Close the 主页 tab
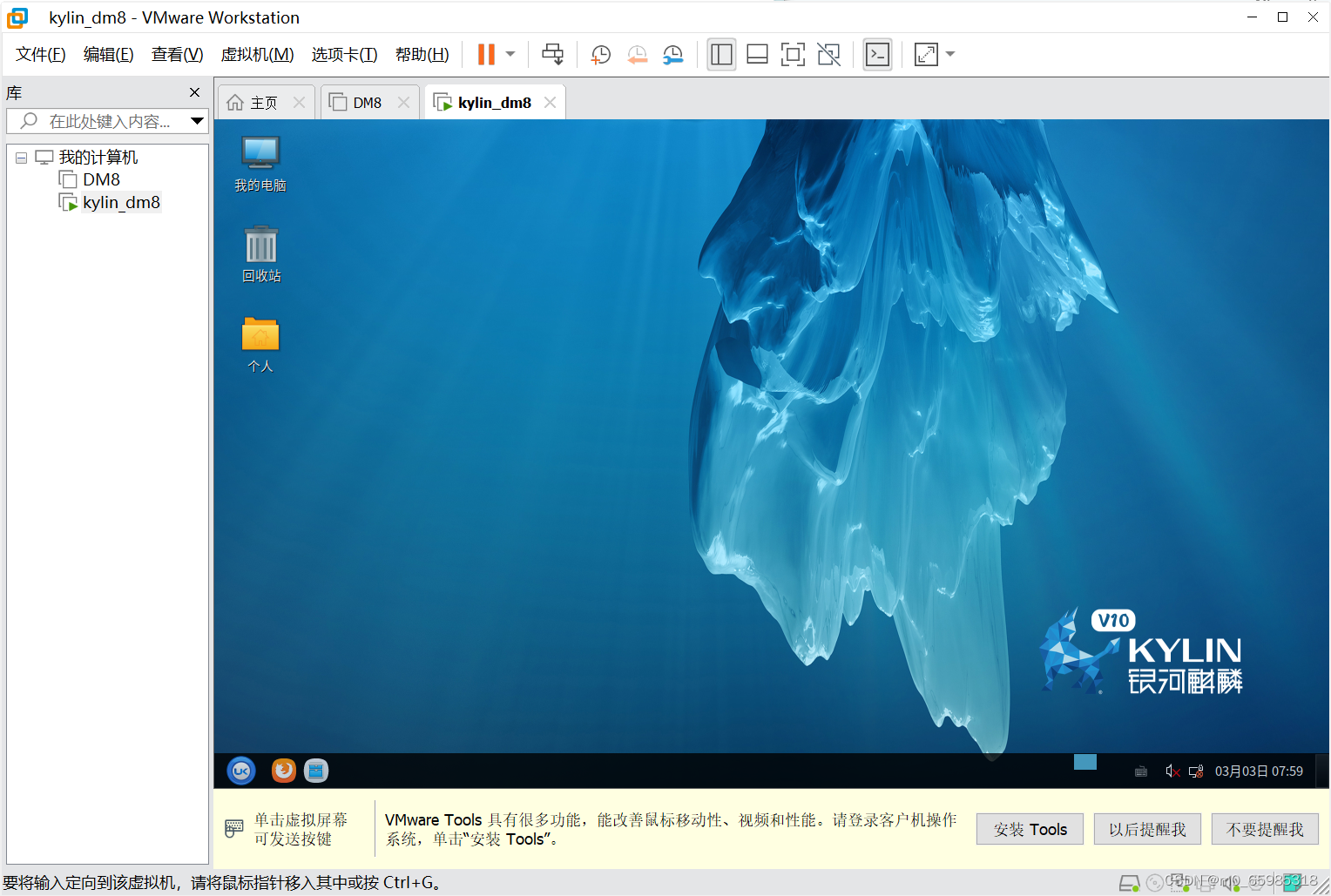Viewport: 1331px width, 896px height. pyautogui.click(x=299, y=103)
